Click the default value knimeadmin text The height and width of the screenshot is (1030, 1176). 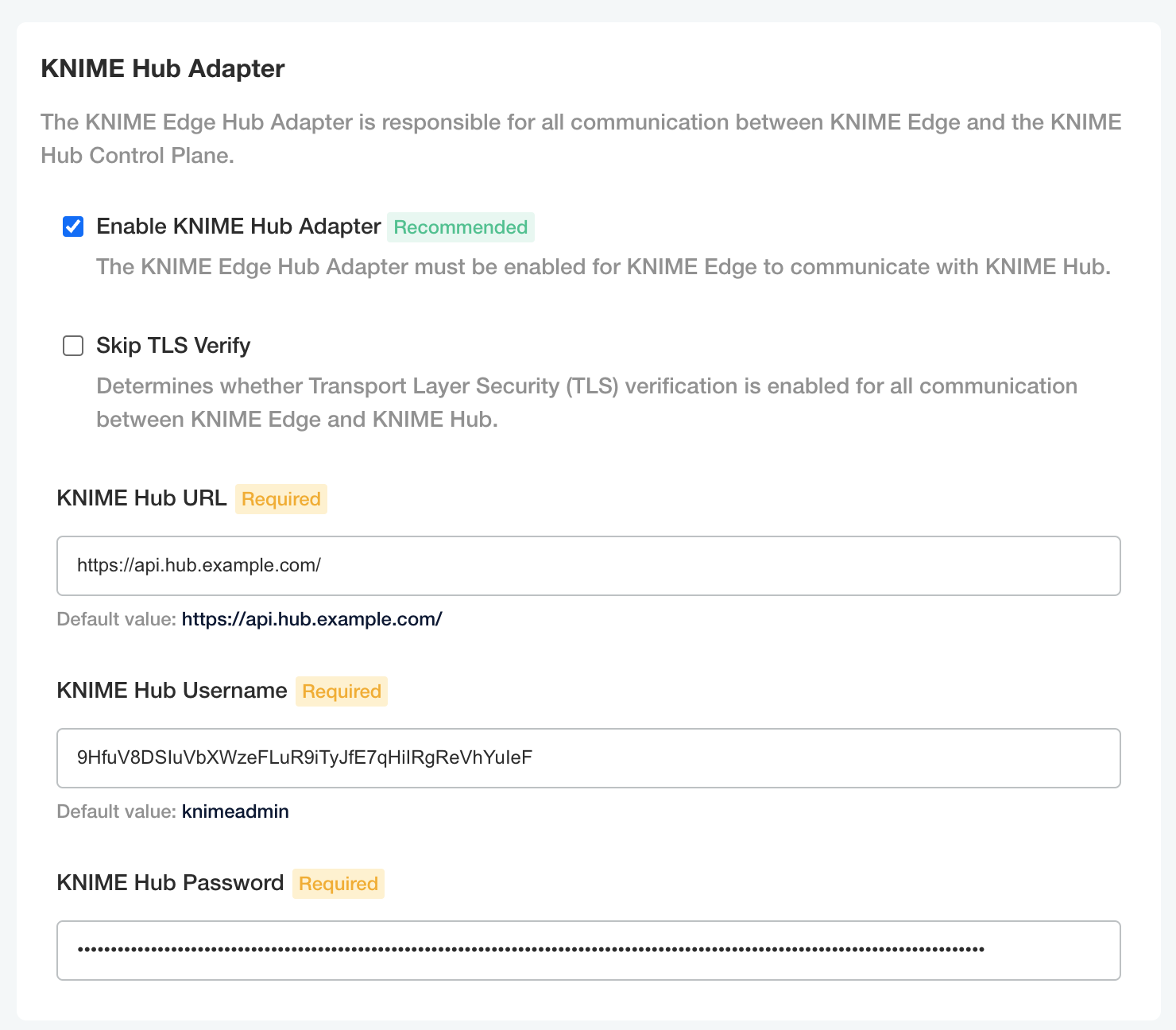235,811
